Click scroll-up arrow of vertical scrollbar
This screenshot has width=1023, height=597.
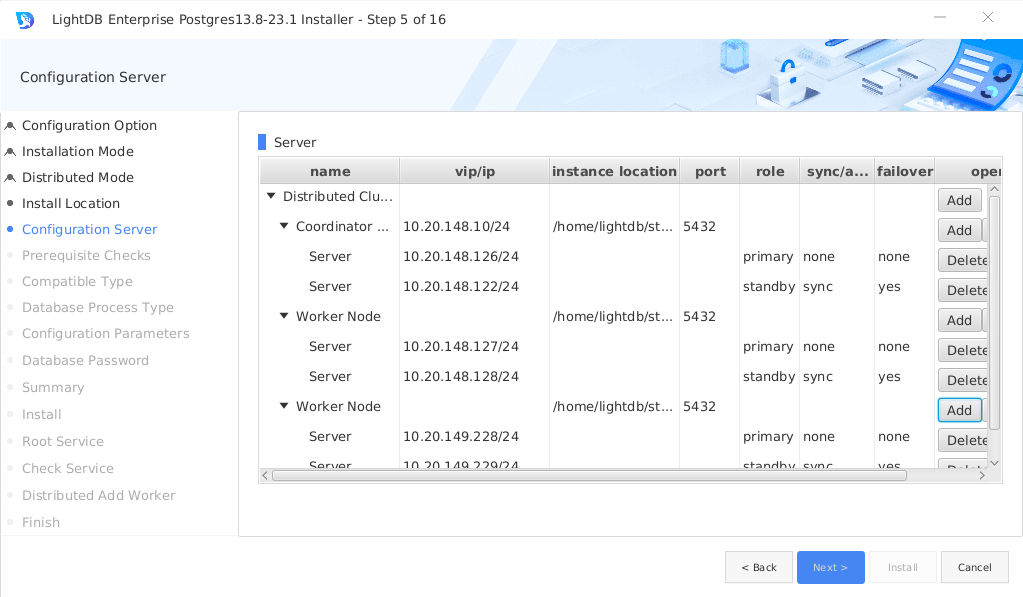coord(994,189)
